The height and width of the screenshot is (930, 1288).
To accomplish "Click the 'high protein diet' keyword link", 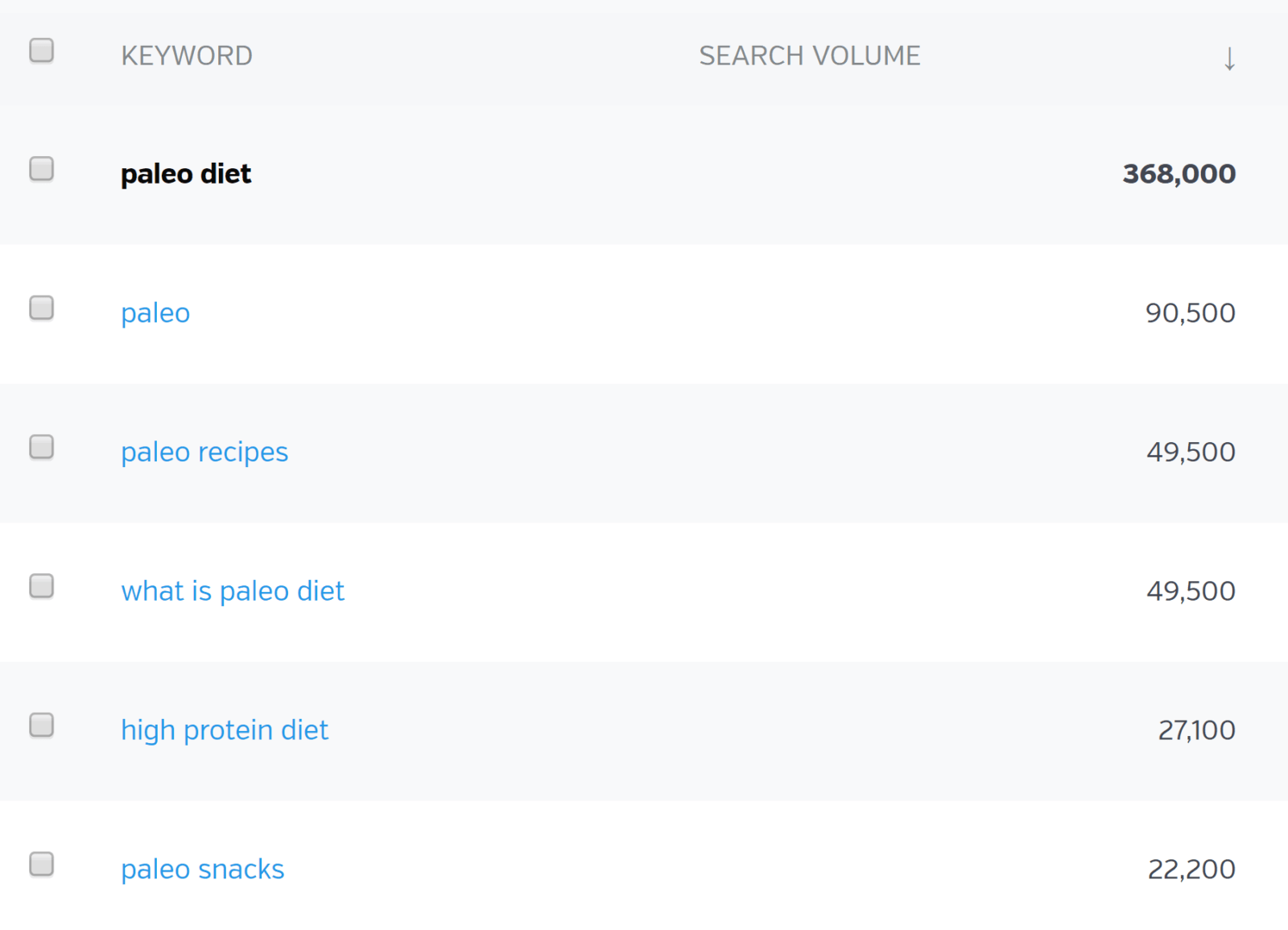I will (225, 730).
